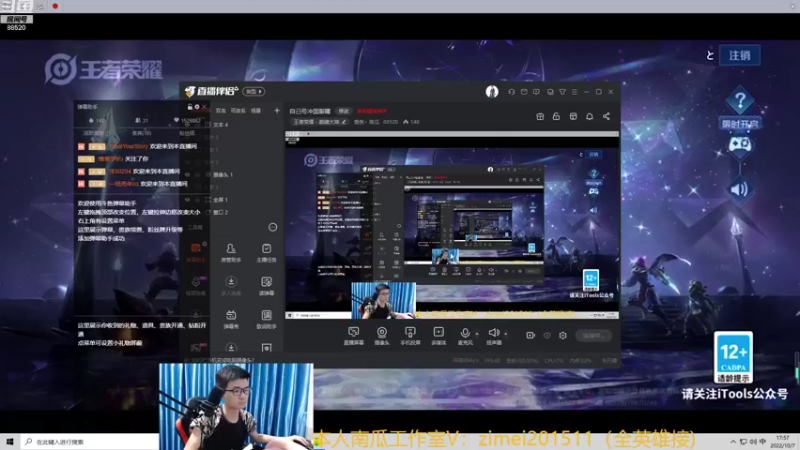Click the 修改 edit title button
This screenshot has height=450, width=800.
point(344,111)
